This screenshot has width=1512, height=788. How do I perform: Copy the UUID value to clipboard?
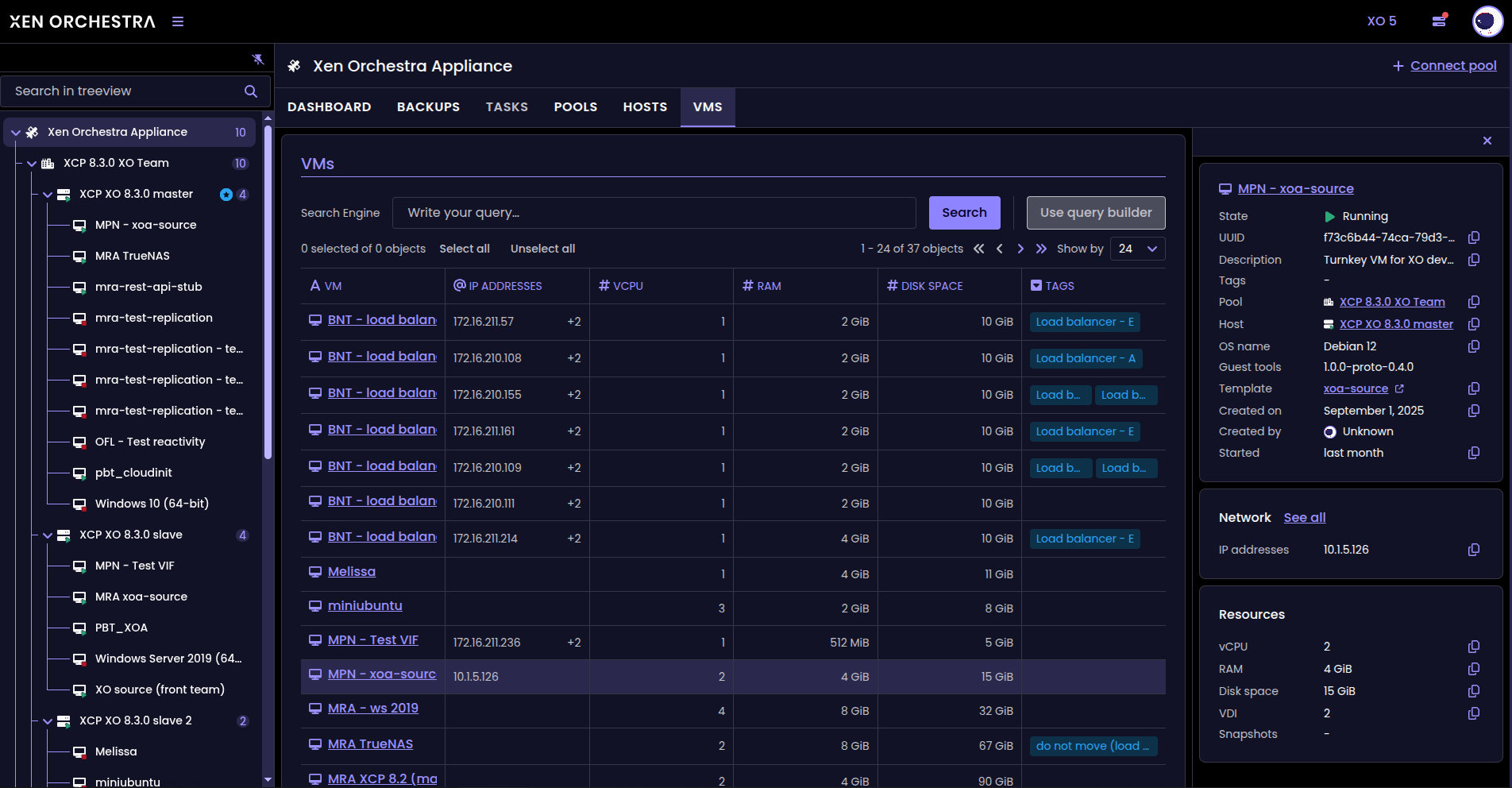pos(1474,238)
